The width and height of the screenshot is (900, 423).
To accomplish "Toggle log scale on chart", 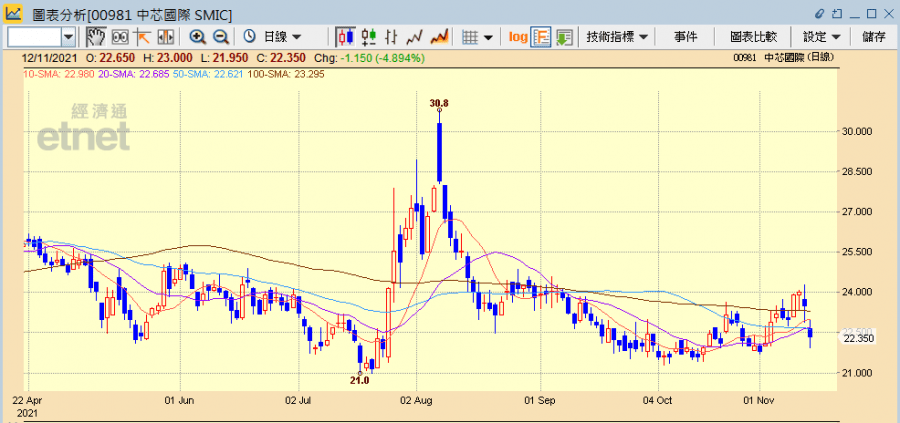I will (x=517, y=37).
